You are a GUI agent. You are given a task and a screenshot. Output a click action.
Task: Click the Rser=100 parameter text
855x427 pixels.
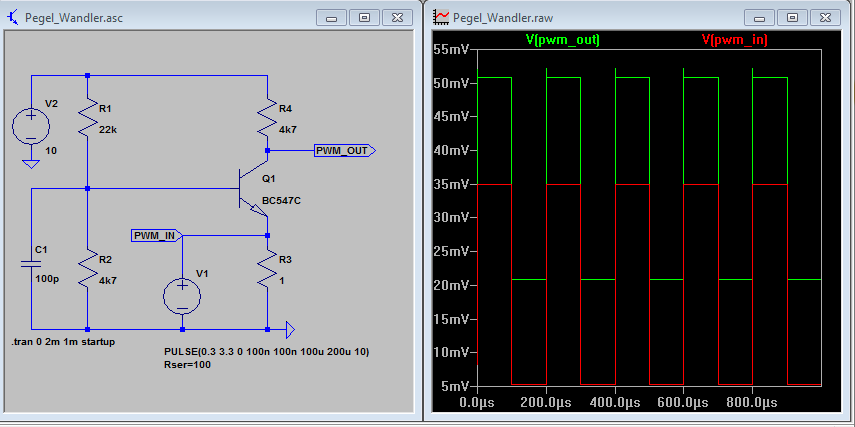point(187,365)
